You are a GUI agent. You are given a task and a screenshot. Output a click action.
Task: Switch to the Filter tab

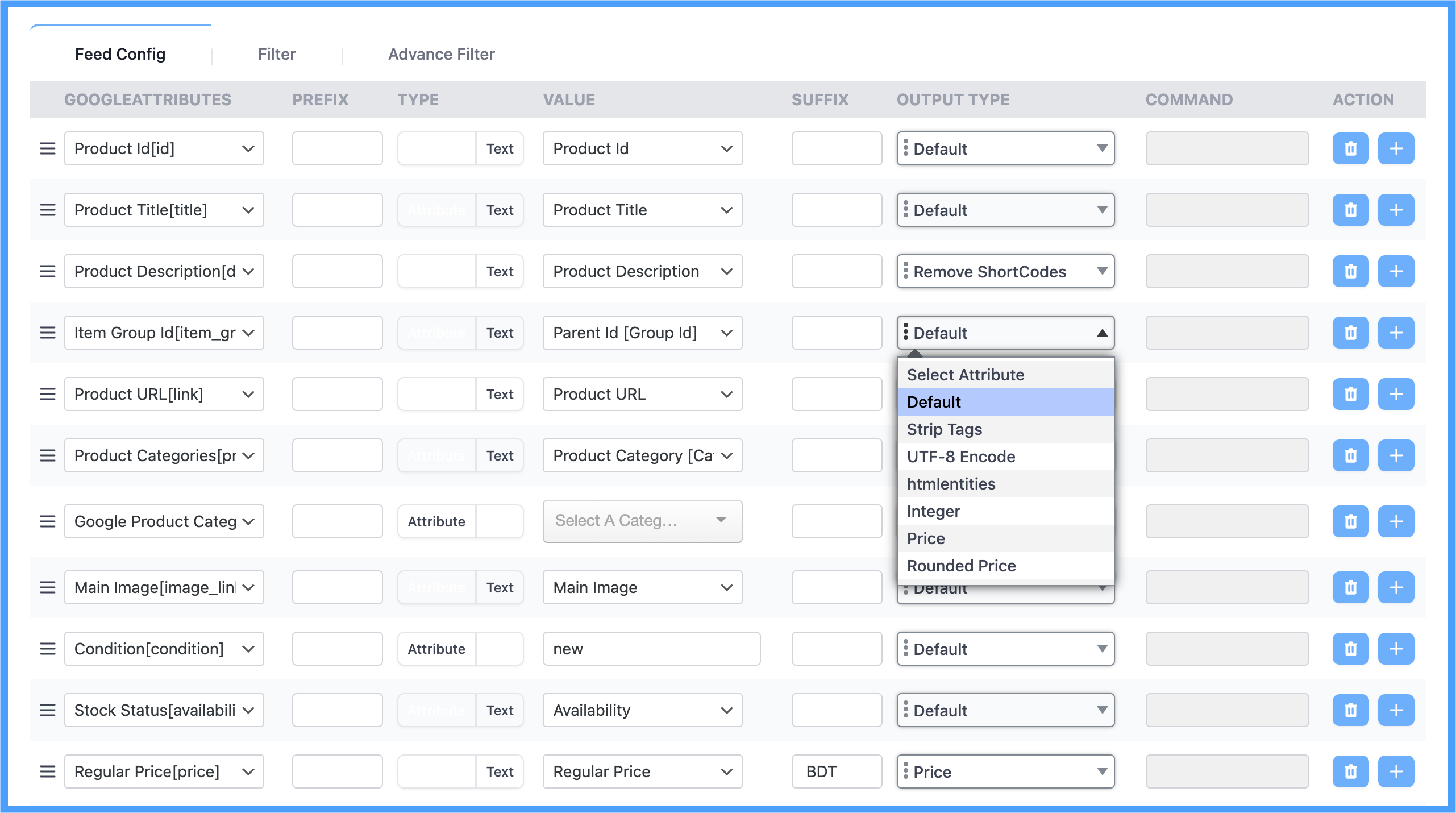pyautogui.click(x=277, y=54)
